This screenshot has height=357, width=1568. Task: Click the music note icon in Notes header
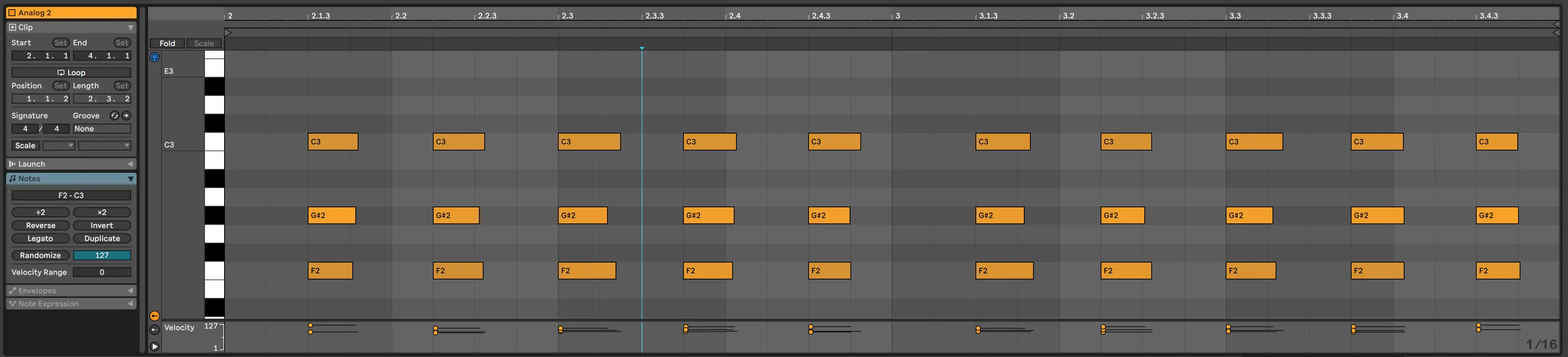12,178
